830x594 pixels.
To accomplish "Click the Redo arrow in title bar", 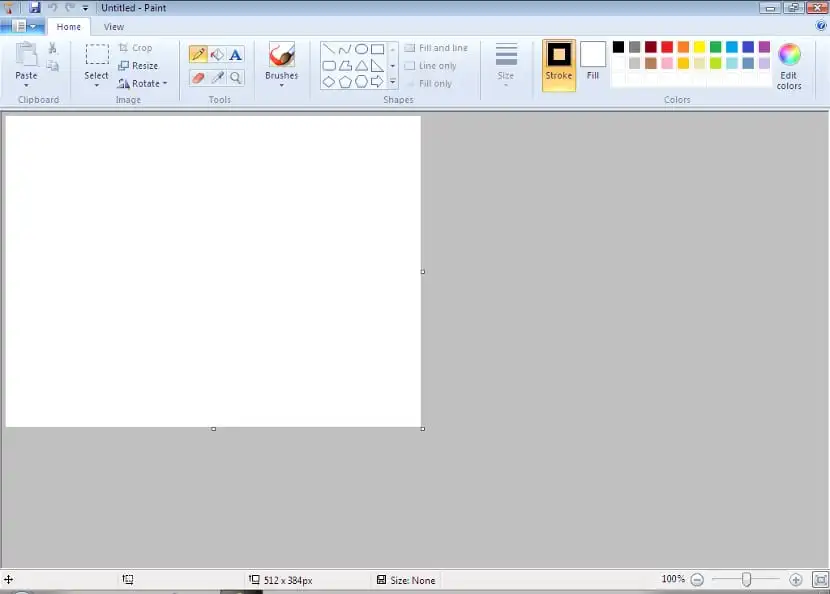I will (70, 7).
